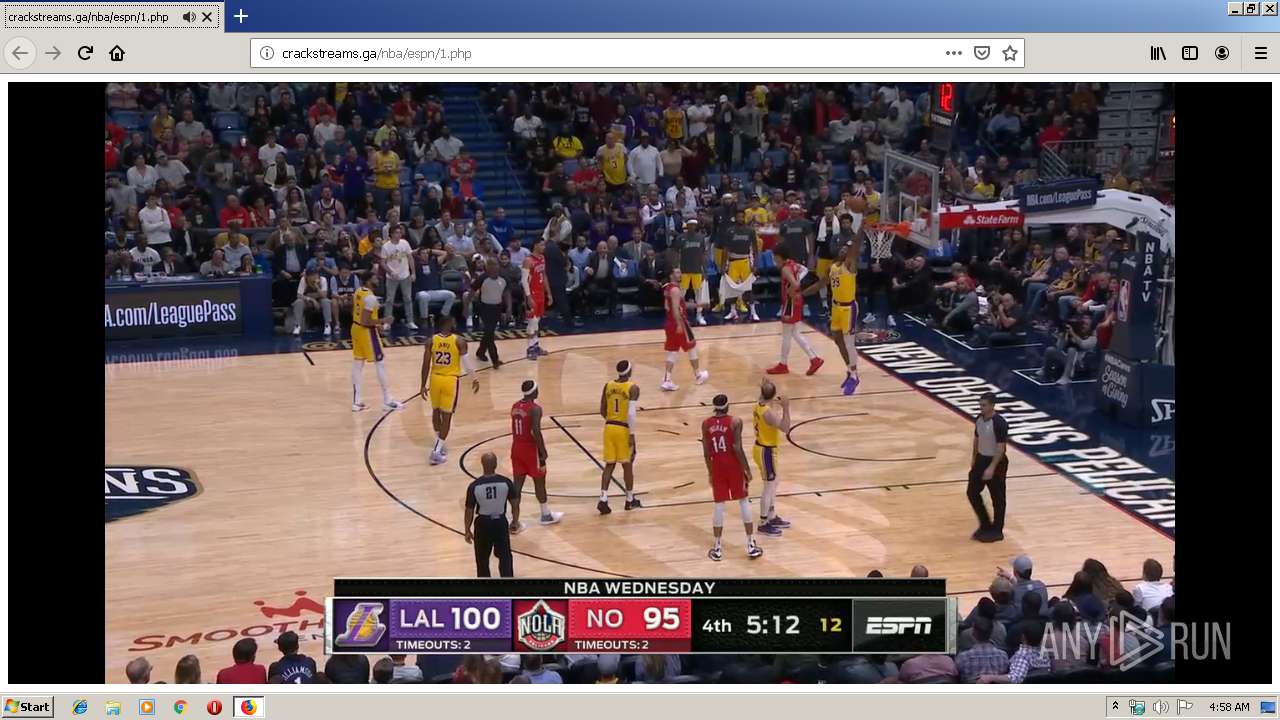Image resolution: width=1280 pixels, height=720 pixels.
Task: Select the crackstreams.ga/nba/espn/1.php tab
Action: [110, 17]
